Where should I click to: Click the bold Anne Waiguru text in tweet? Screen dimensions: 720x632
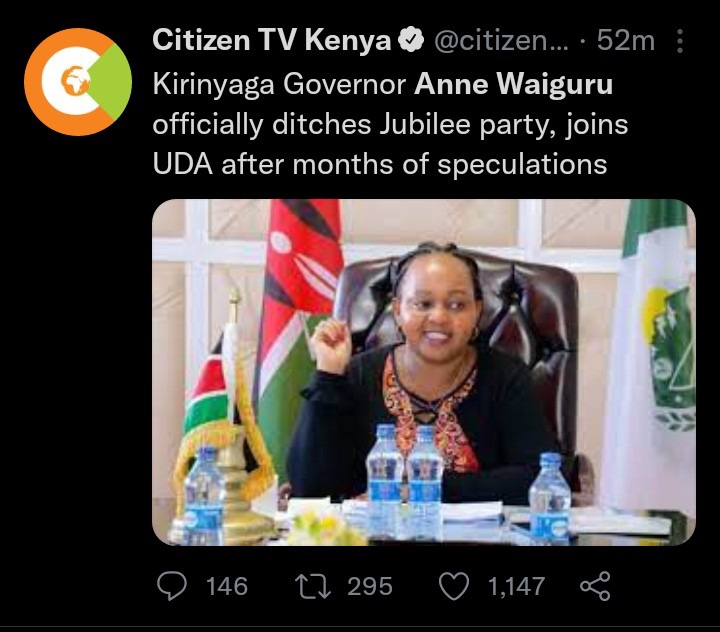pos(513,84)
